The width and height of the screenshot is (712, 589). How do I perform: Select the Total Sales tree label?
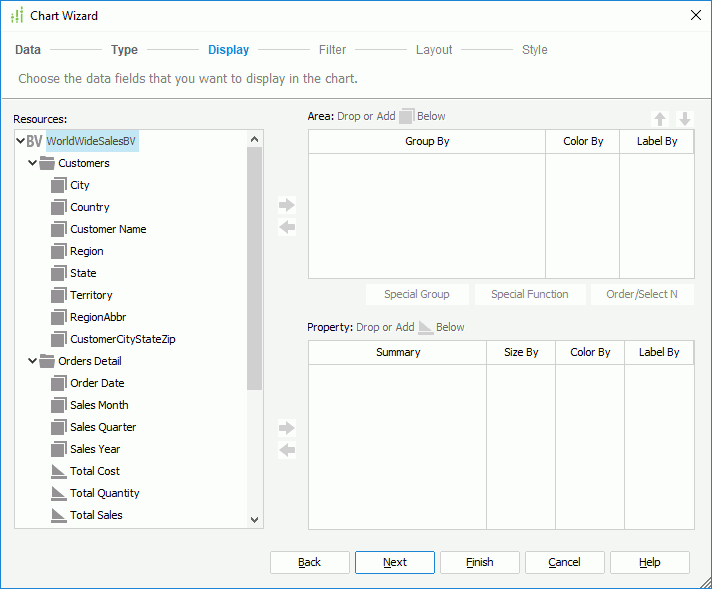[x=96, y=515]
